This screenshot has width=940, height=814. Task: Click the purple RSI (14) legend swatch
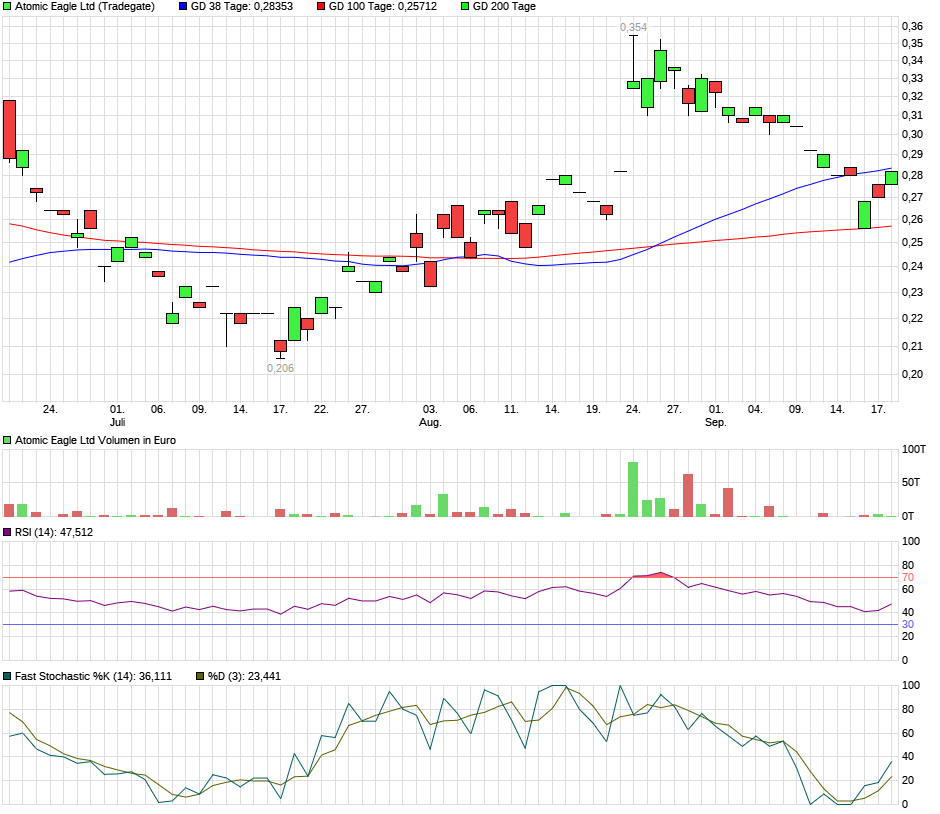point(7,532)
